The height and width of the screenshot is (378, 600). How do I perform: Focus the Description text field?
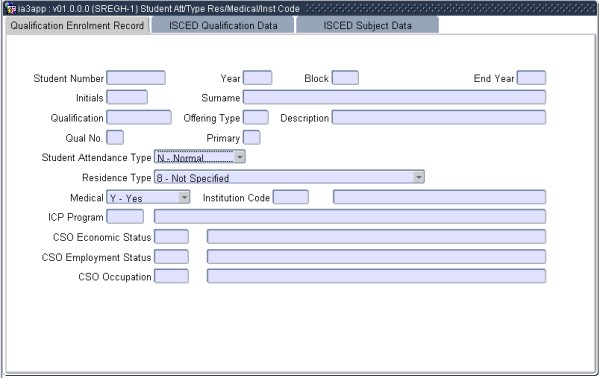click(x=439, y=117)
